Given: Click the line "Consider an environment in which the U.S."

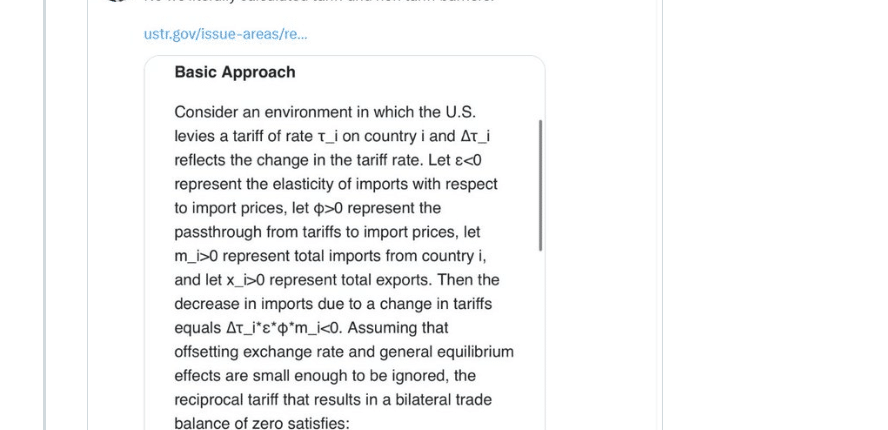Looking at the screenshot, I should (325, 112).
